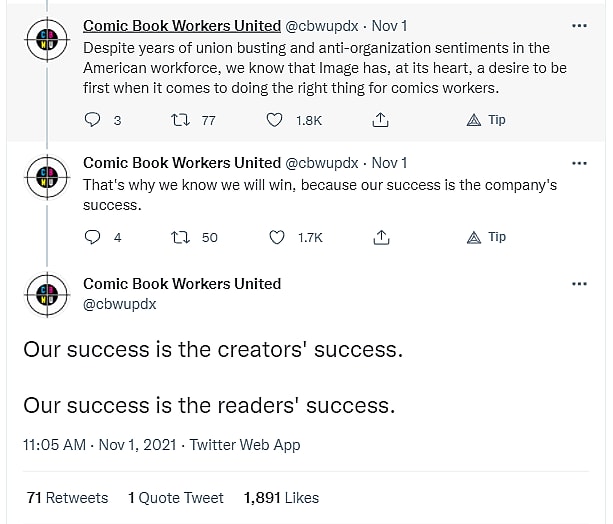Image resolution: width=613 pixels, height=524 pixels.
Task: View the 1 Quote Tweet
Action: [x=176, y=497]
